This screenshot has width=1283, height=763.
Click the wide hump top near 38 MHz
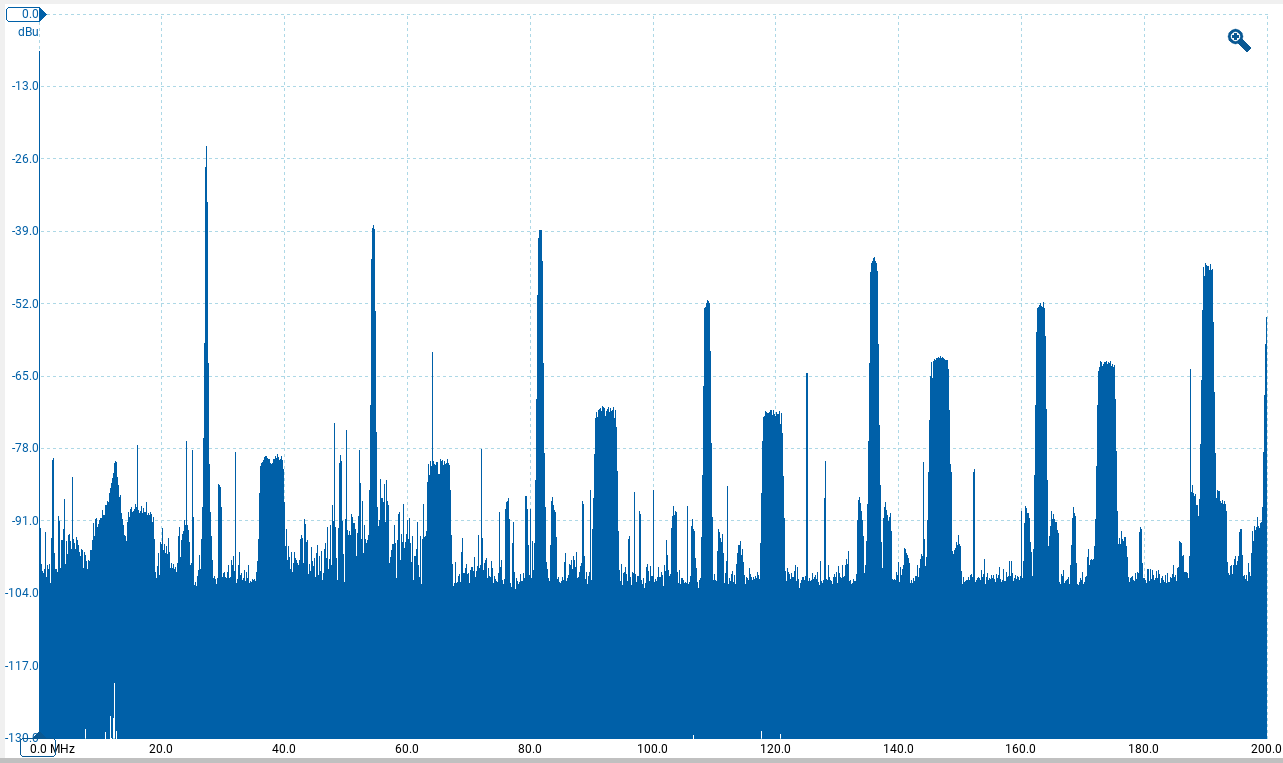(x=271, y=460)
